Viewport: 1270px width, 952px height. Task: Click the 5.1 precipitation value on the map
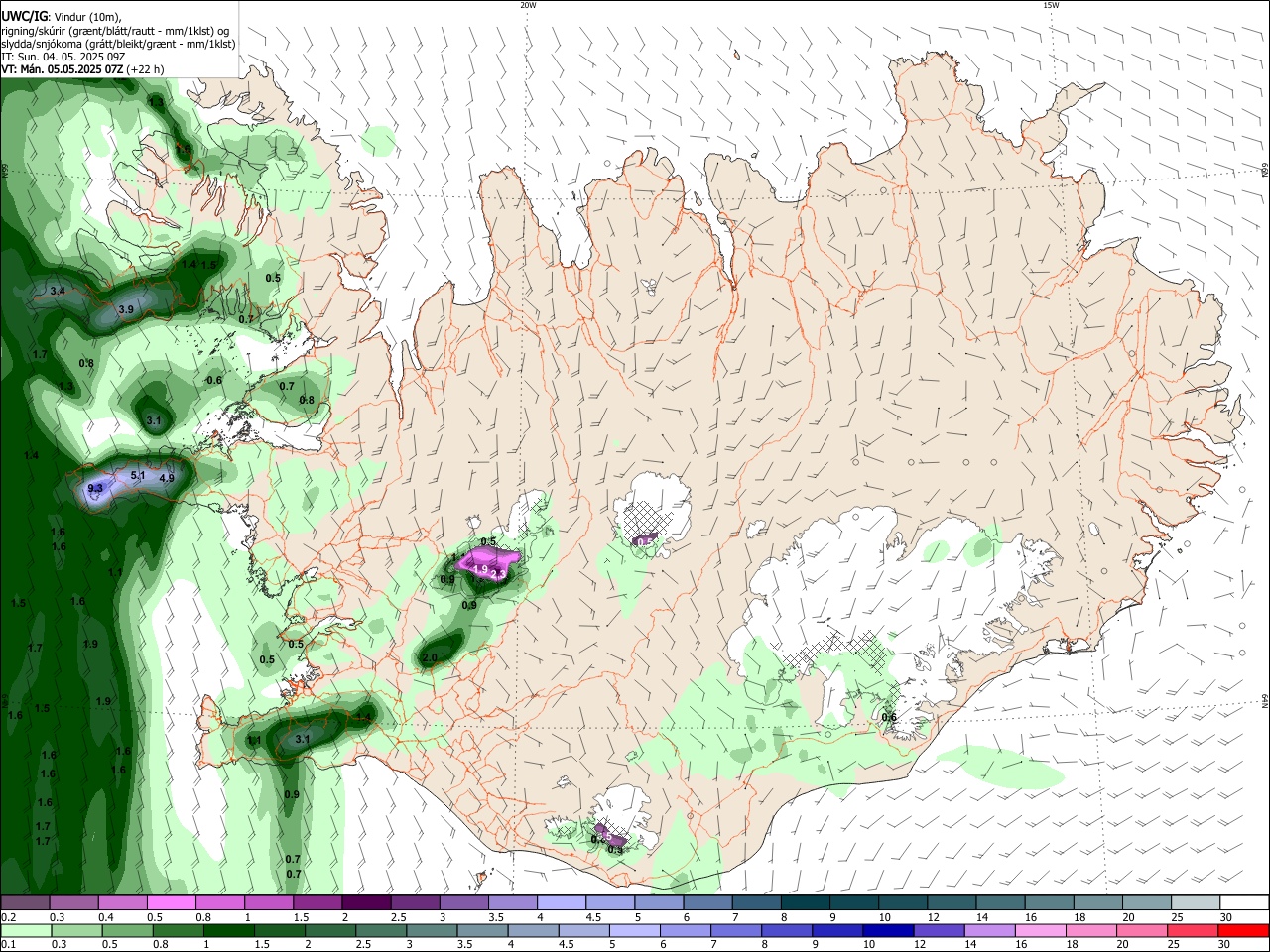pyautogui.click(x=138, y=476)
